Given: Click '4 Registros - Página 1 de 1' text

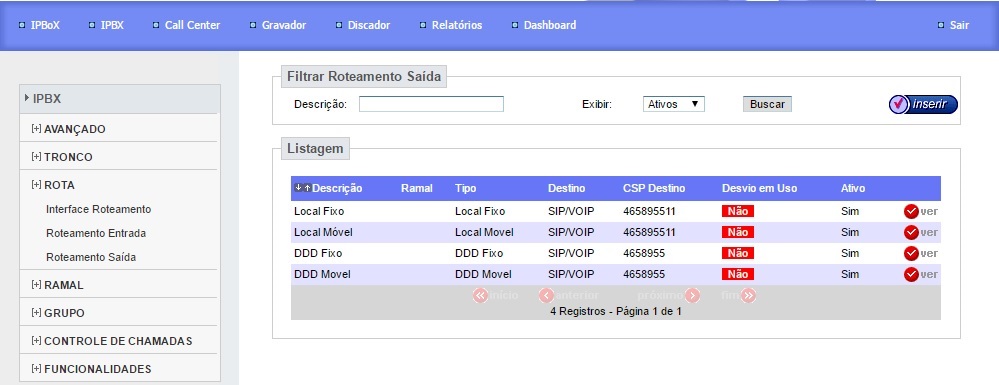Looking at the screenshot, I should 616,312.
